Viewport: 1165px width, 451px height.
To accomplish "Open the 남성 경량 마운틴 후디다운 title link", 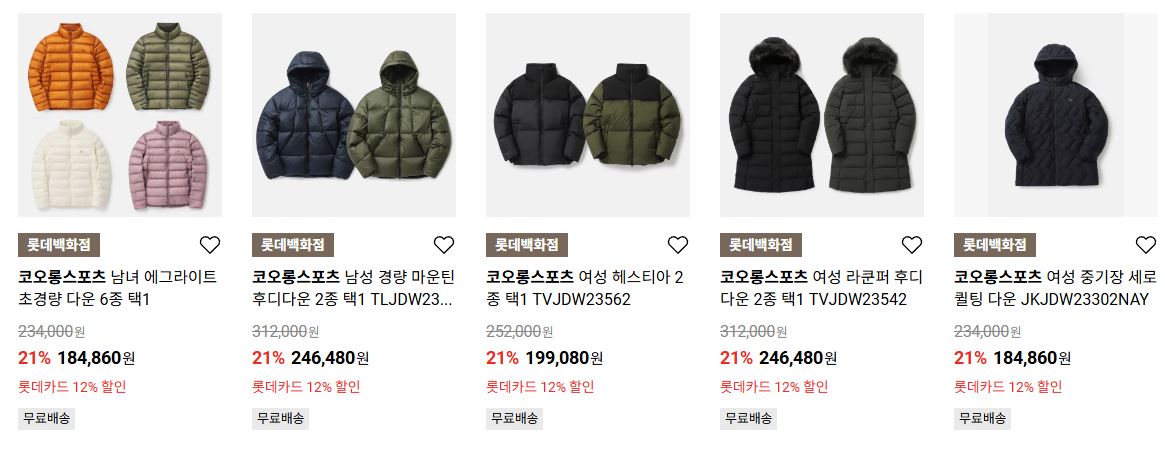I will [352, 288].
